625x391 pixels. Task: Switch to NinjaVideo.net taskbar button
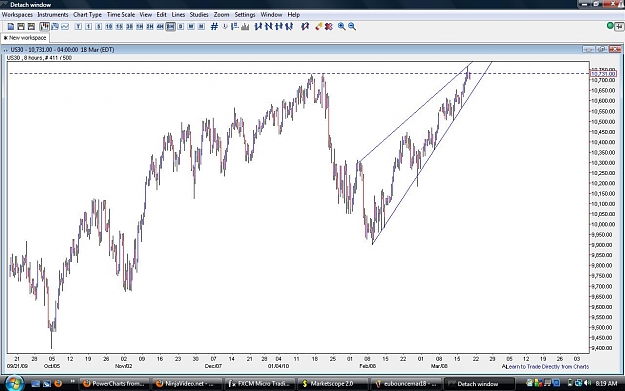click(x=186, y=384)
